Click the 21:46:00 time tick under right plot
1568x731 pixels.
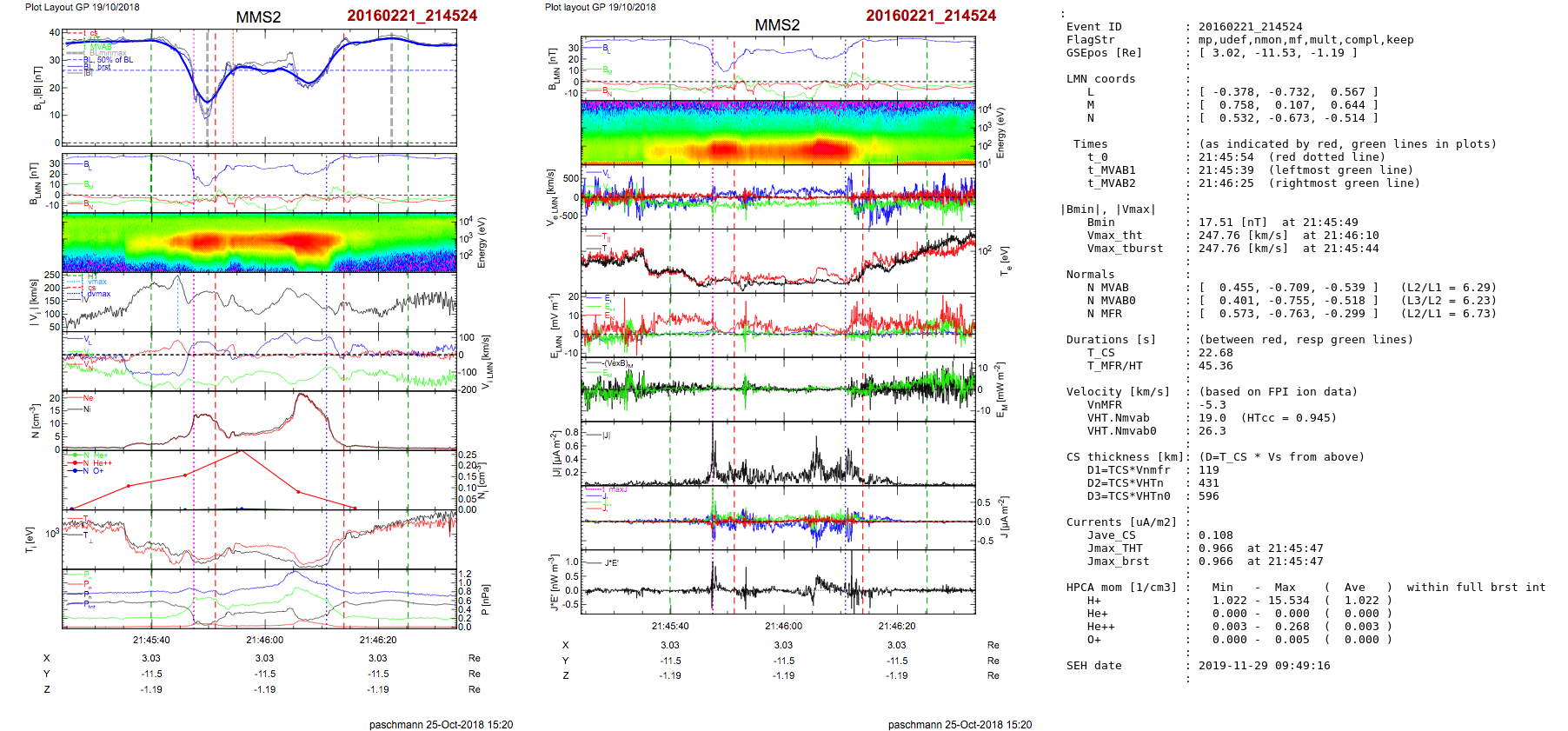pos(783,626)
